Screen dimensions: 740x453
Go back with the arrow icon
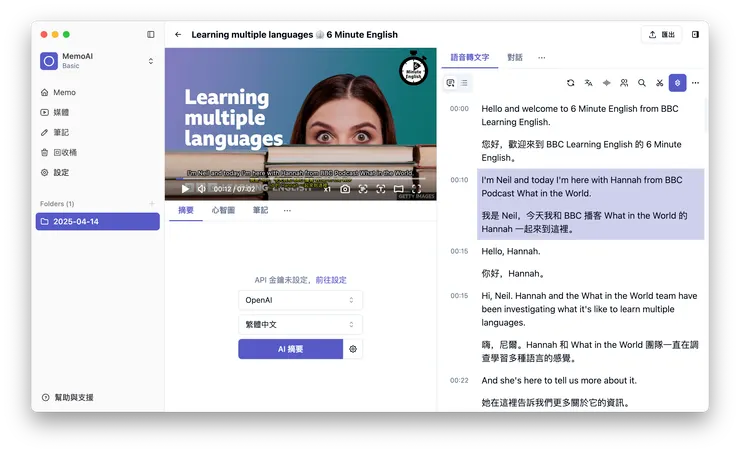(x=178, y=34)
